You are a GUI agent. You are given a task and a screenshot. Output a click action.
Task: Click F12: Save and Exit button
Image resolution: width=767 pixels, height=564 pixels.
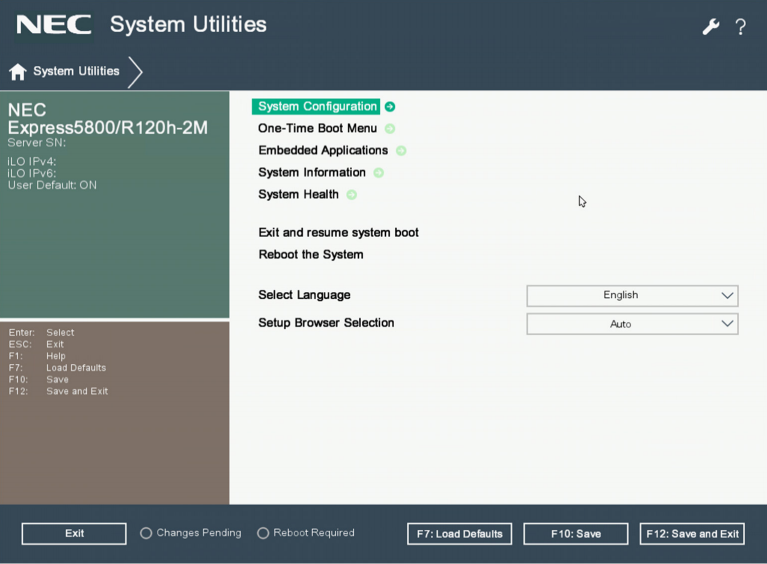(x=692, y=534)
